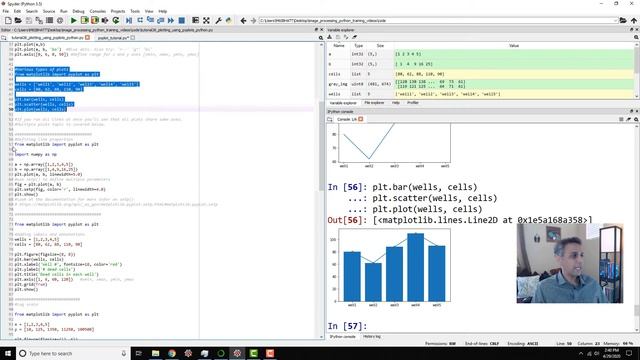The image size is (640, 360).
Task: Sort variables by Type column header
Action: click(358, 46)
